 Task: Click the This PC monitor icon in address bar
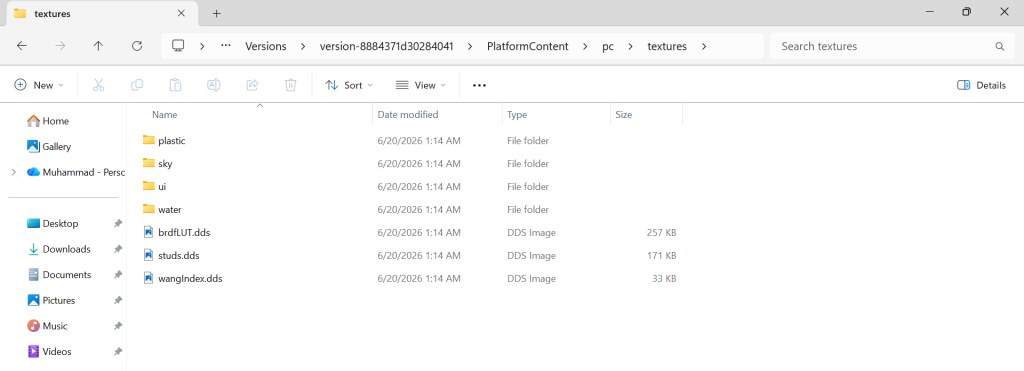coord(178,46)
